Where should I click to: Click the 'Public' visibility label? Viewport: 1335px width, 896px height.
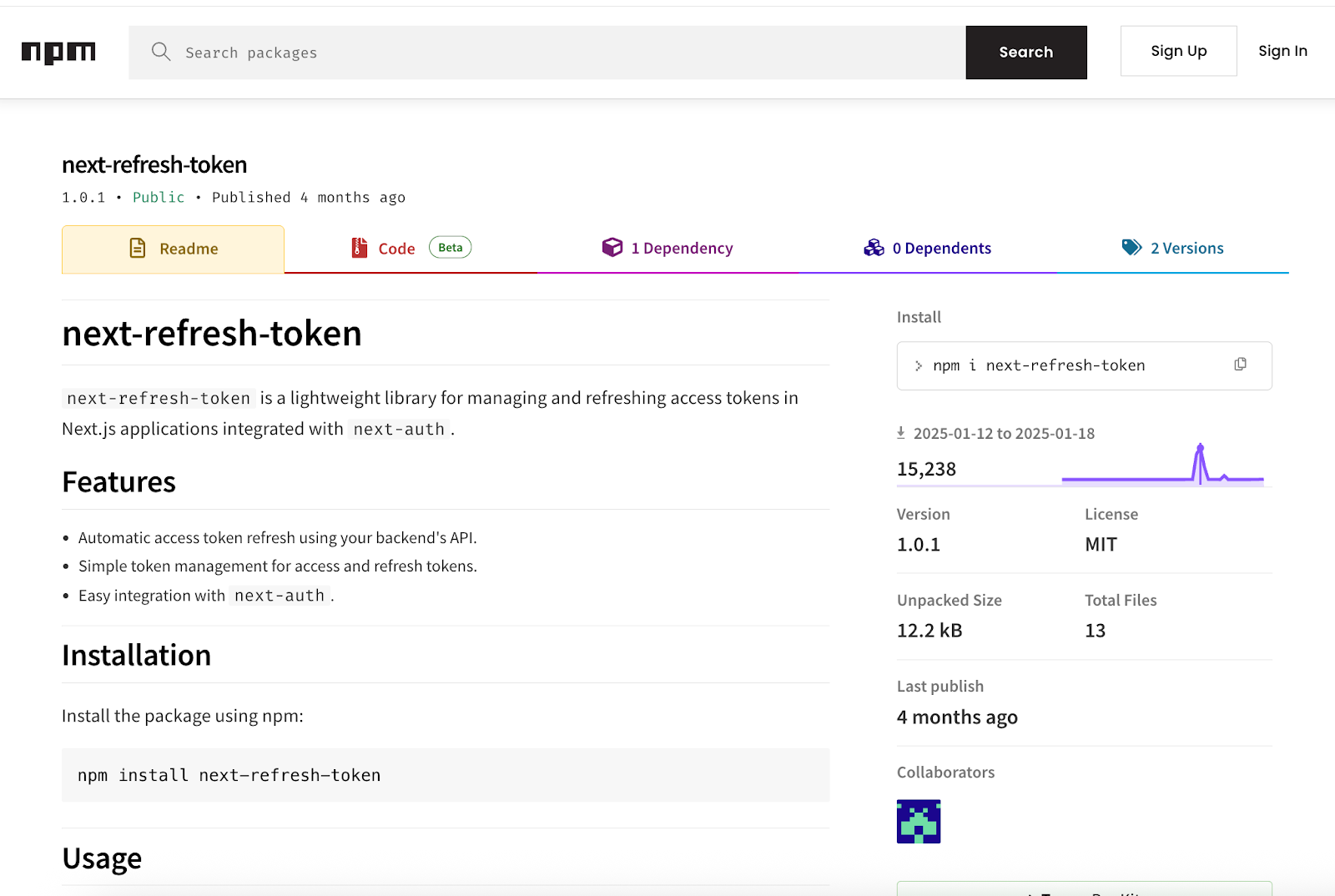[x=159, y=197]
